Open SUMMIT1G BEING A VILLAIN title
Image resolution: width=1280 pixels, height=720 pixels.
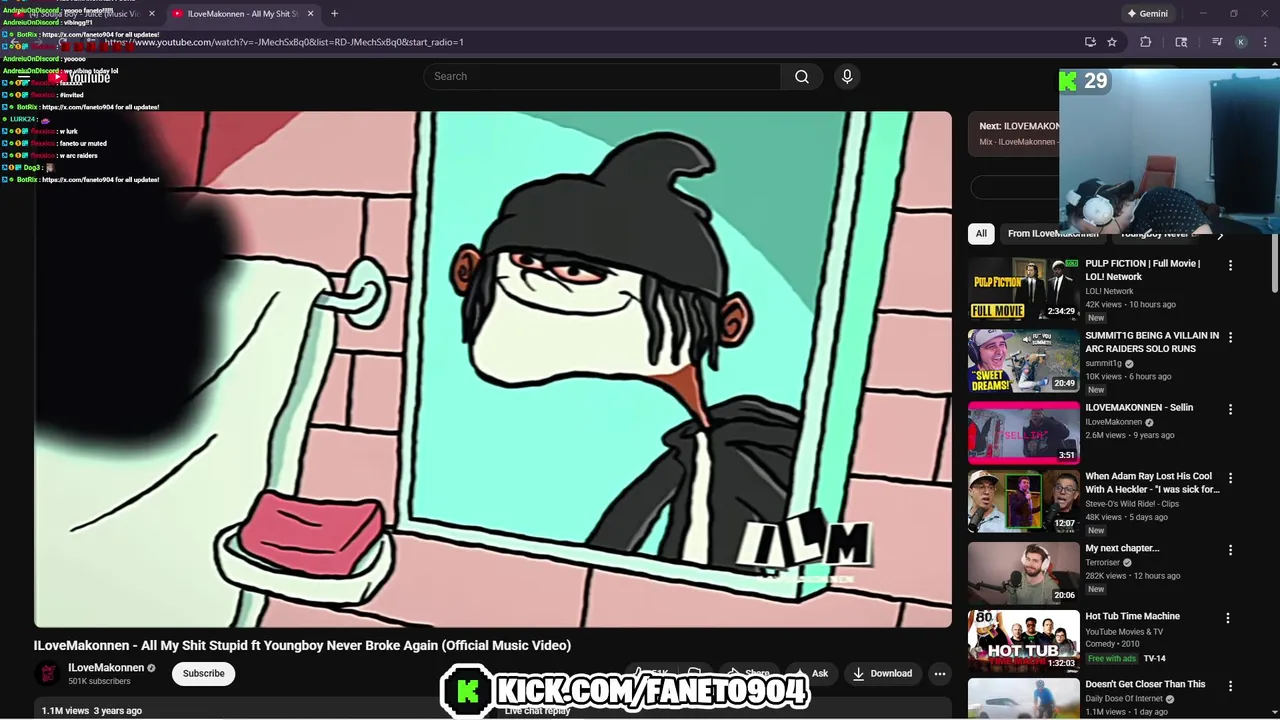[1152, 342]
